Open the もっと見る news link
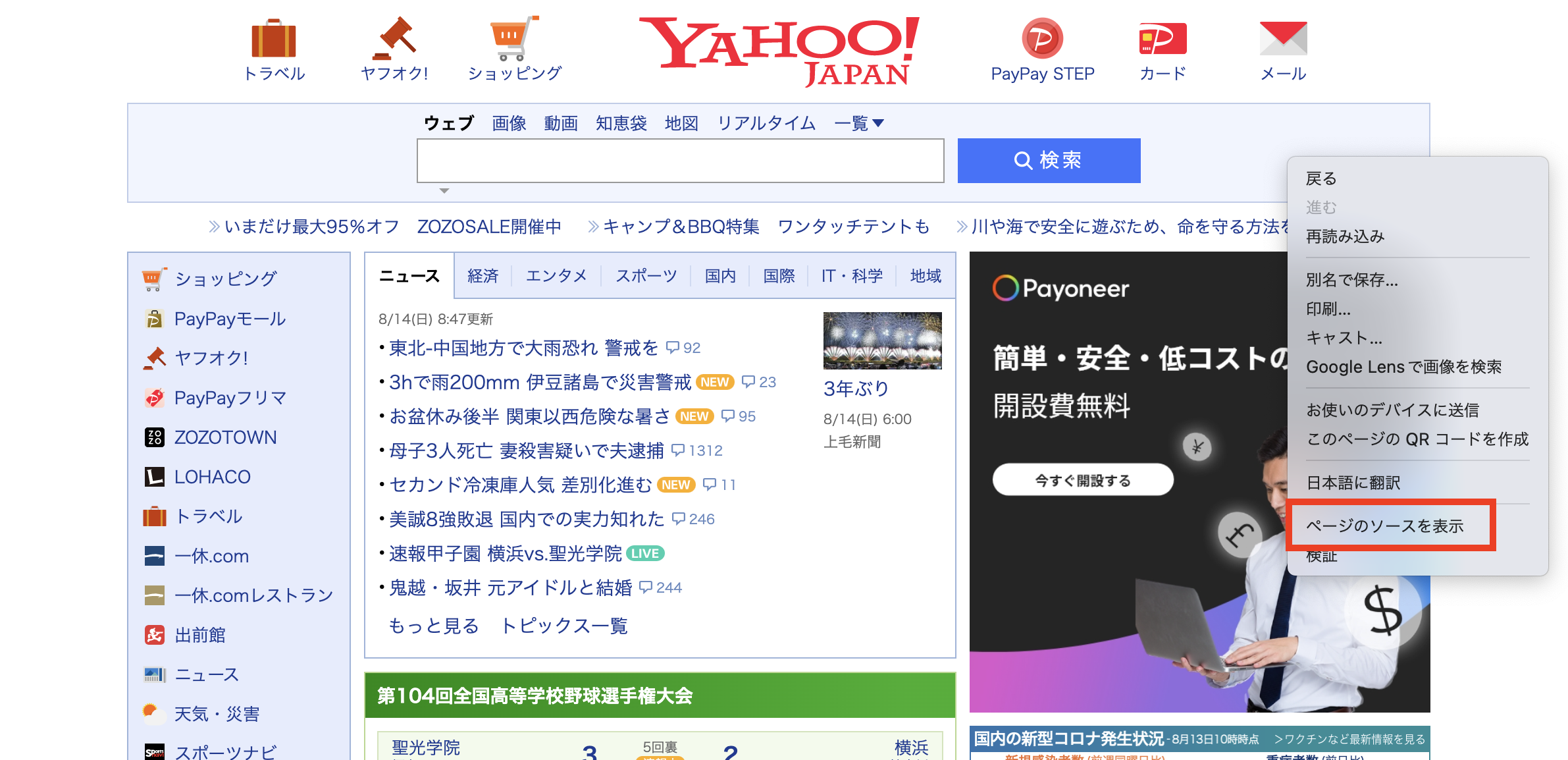 point(434,626)
